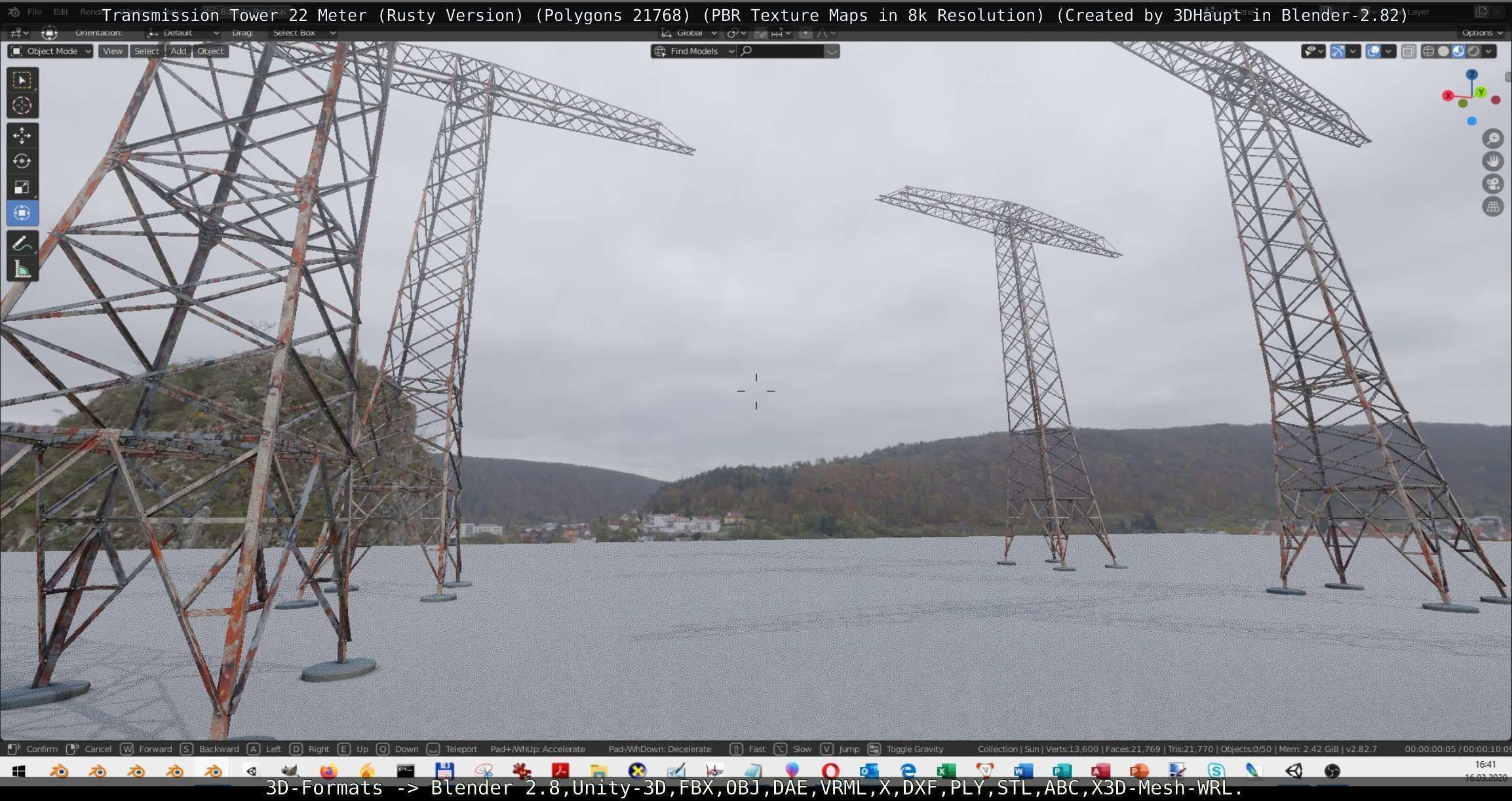Image resolution: width=1512 pixels, height=801 pixels.
Task: Click the 'Backward' status bar entry
Action: [x=219, y=749]
